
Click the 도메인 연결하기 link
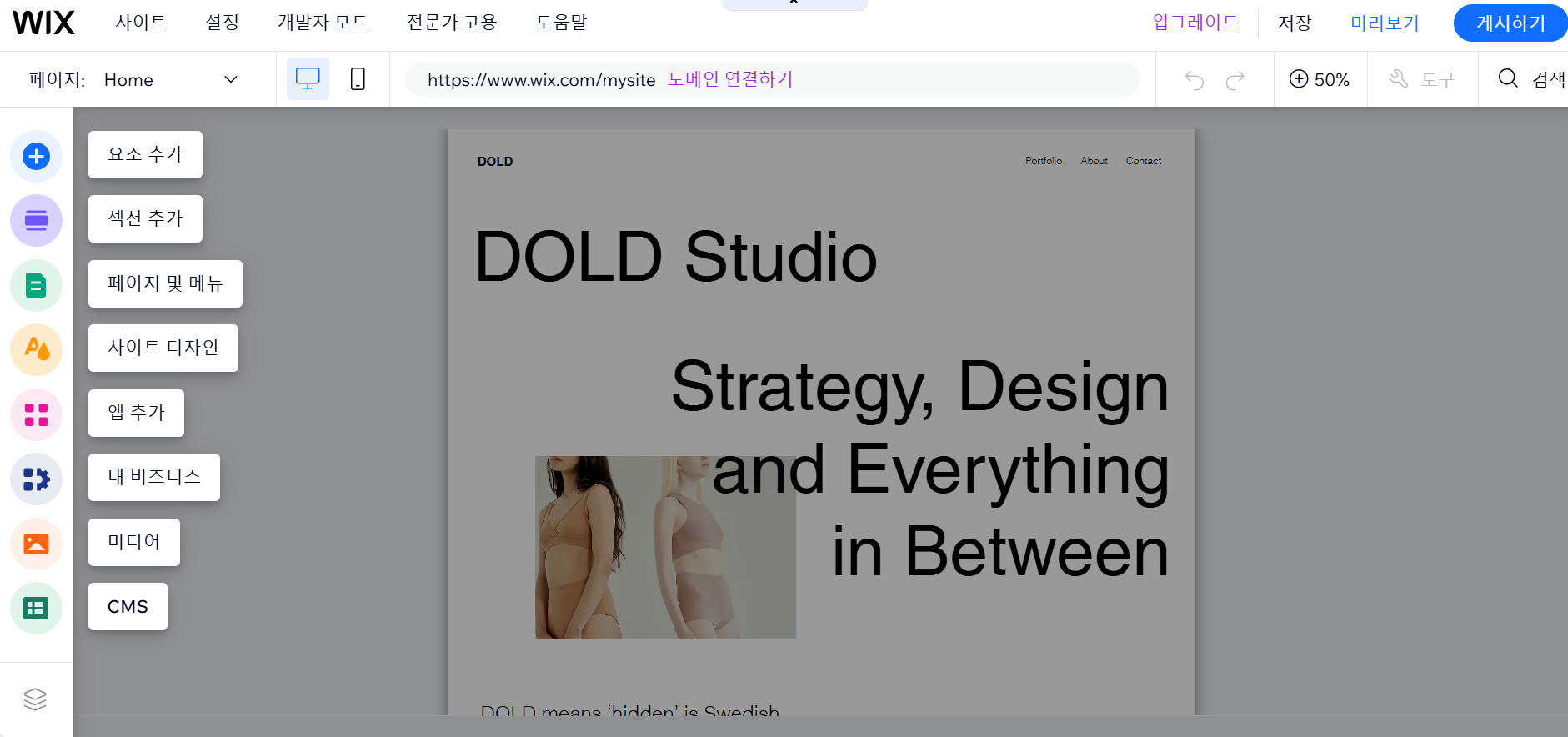(x=730, y=79)
